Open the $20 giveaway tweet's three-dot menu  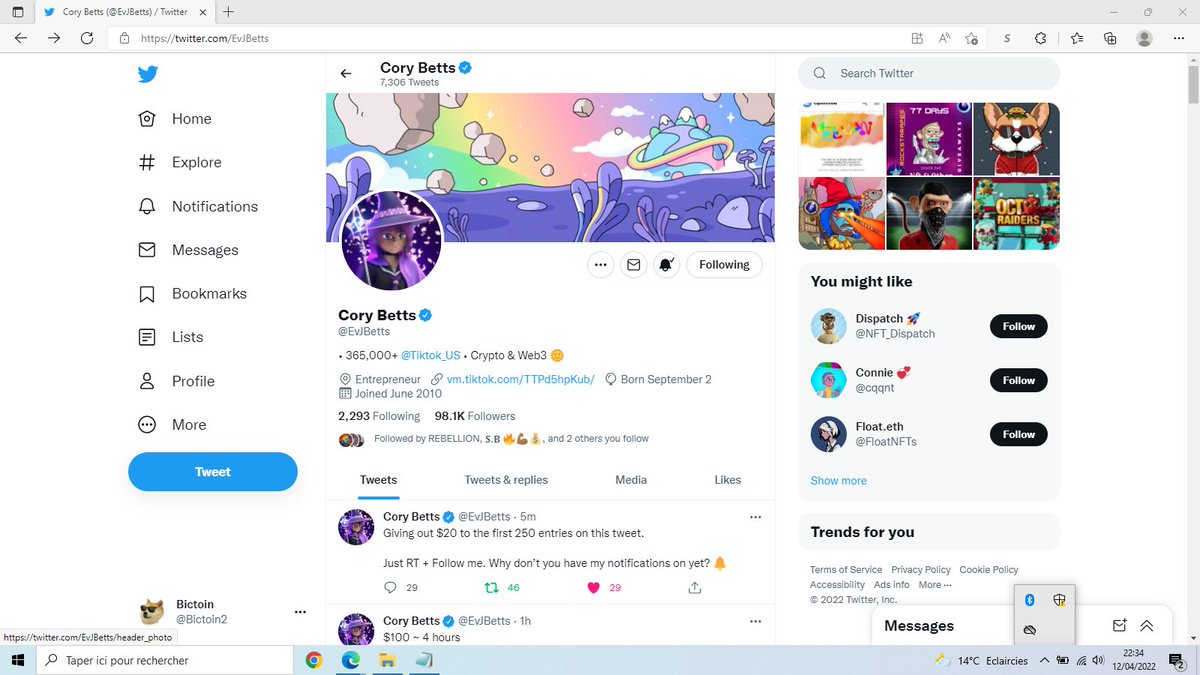[755, 517]
